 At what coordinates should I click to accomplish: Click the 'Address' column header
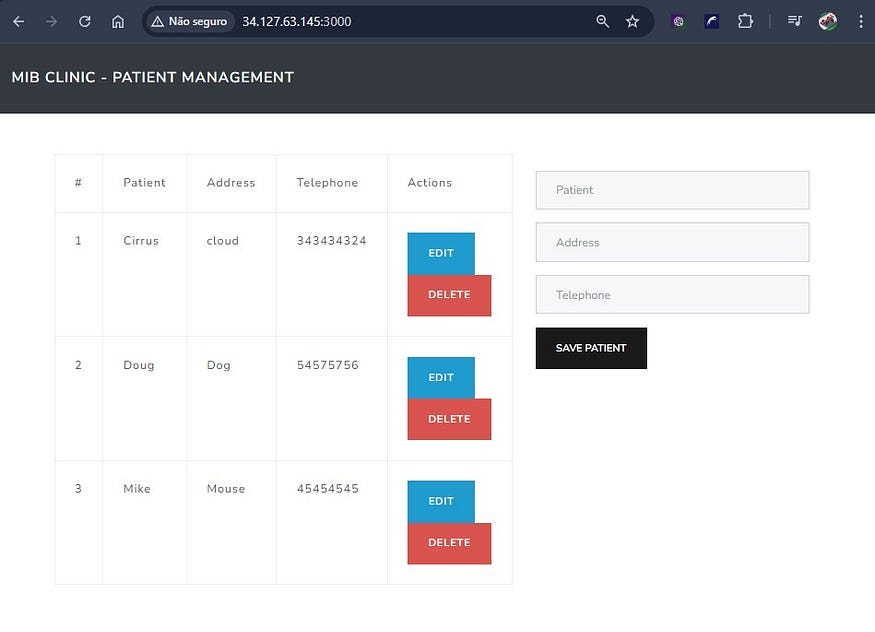coord(231,182)
